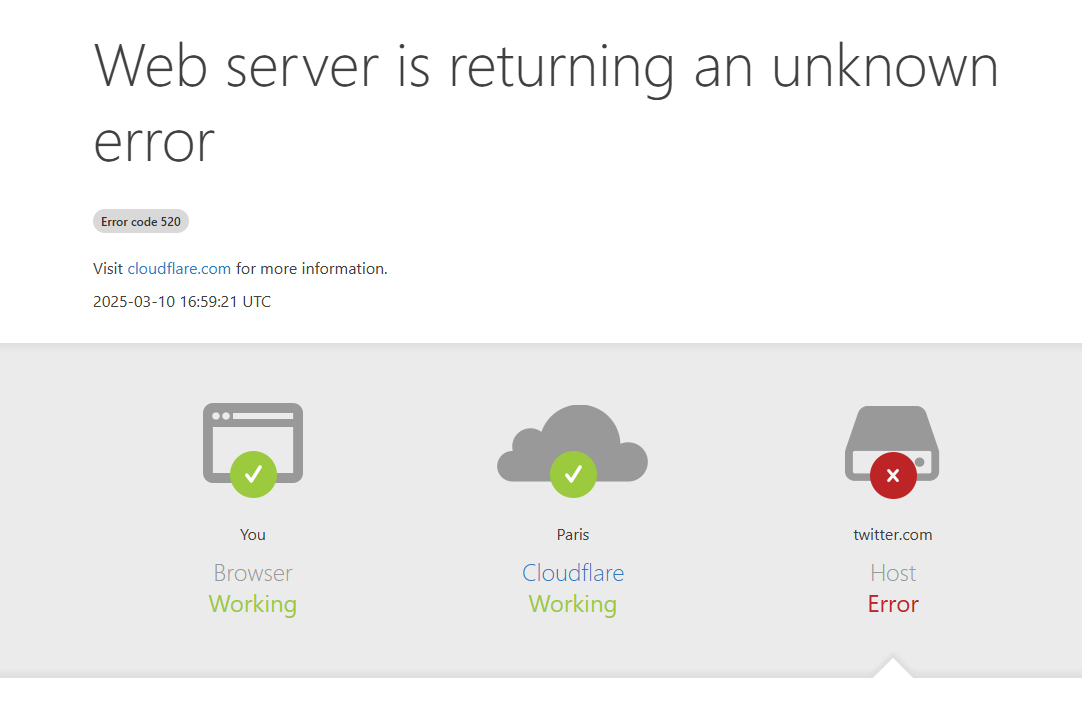This screenshot has width=1082, height=701.
Task: Select the "You" label
Action: pyautogui.click(x=253, y=535)
